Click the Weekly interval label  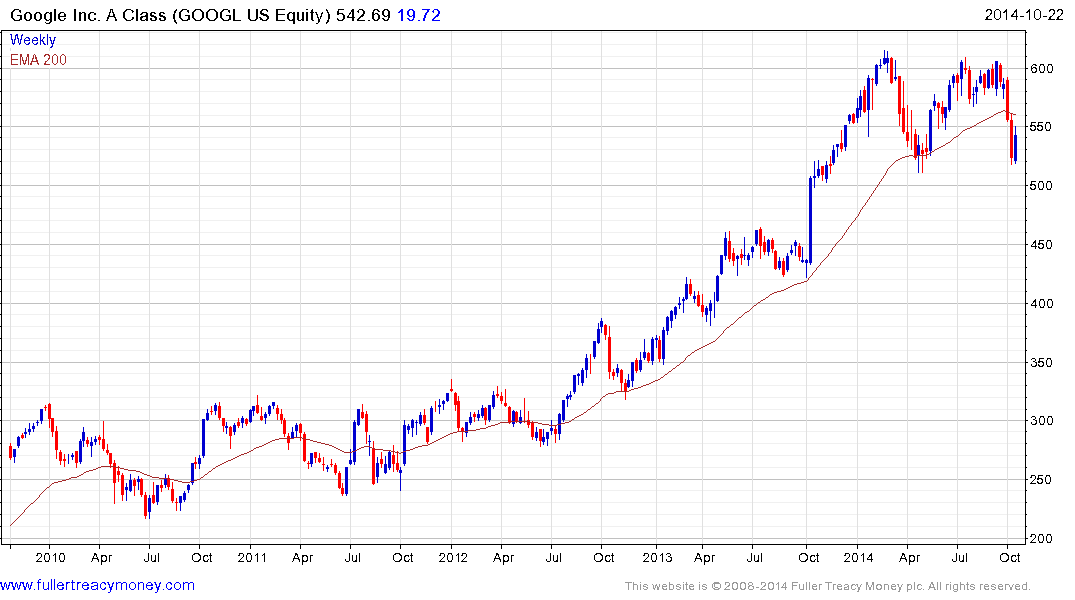[x=33, y=40]
